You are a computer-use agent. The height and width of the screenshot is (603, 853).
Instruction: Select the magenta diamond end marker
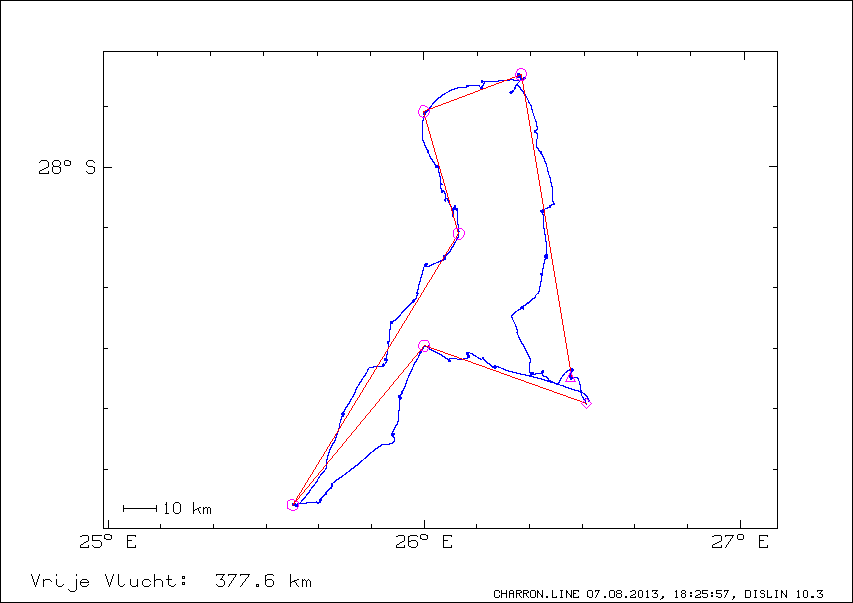point(586,404)
